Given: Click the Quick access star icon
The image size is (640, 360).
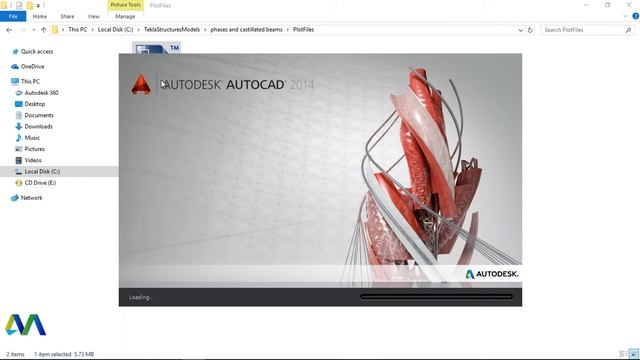Looking at the screenshot, I should [x=16, y=51].
